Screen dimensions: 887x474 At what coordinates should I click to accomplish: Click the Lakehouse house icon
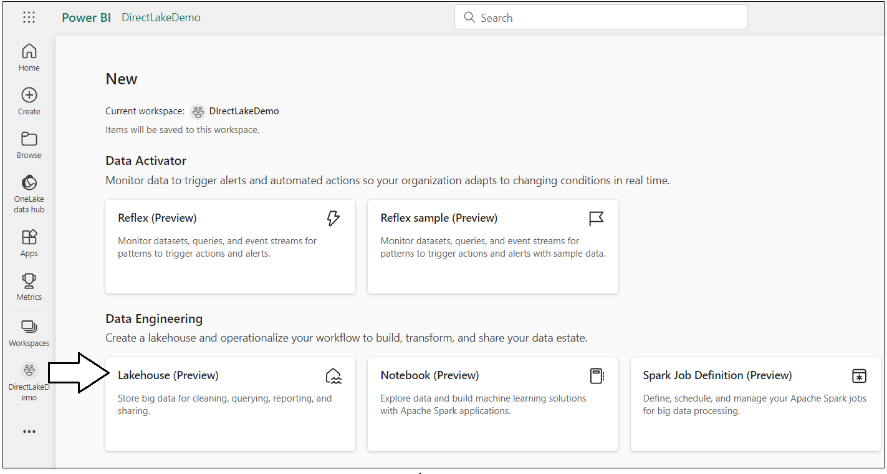click(333, 376)
